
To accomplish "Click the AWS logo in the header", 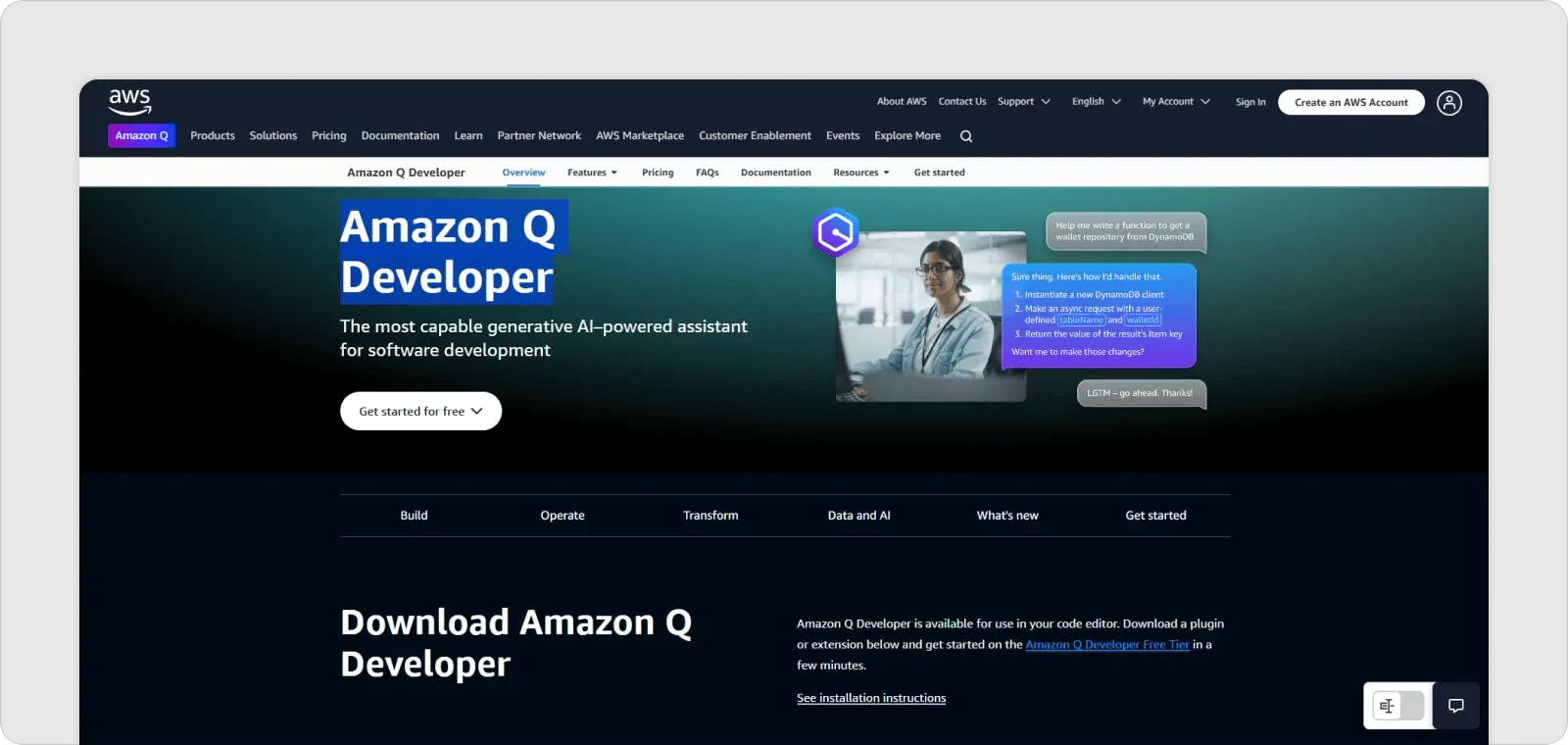I will (129, 101).
